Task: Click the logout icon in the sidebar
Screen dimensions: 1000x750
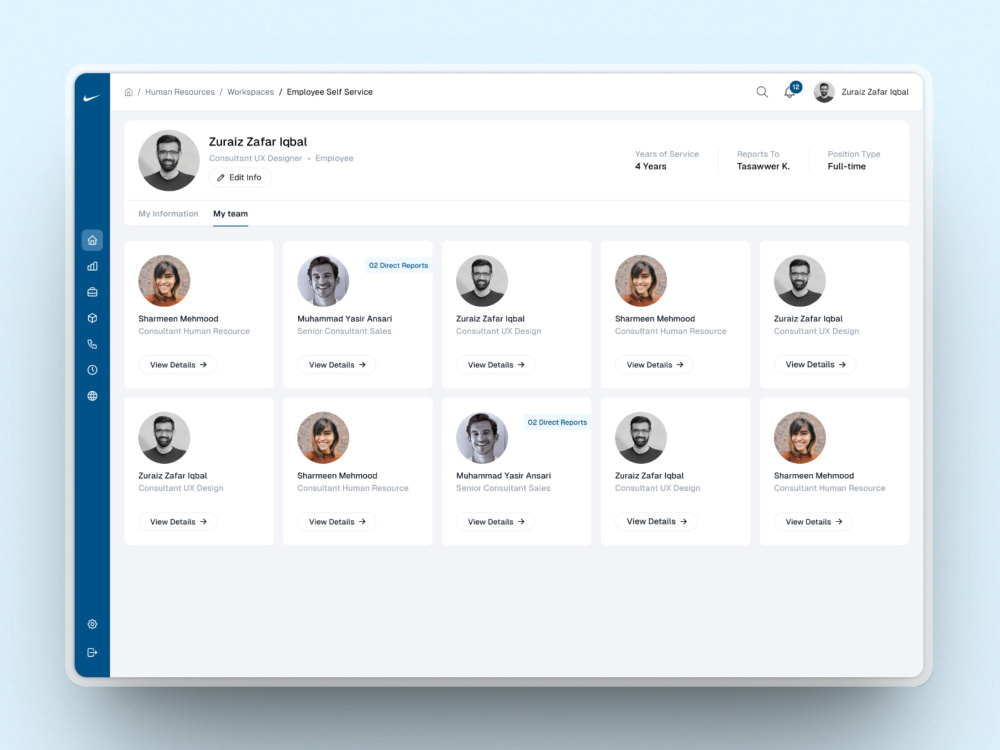Action: [92, 652]
